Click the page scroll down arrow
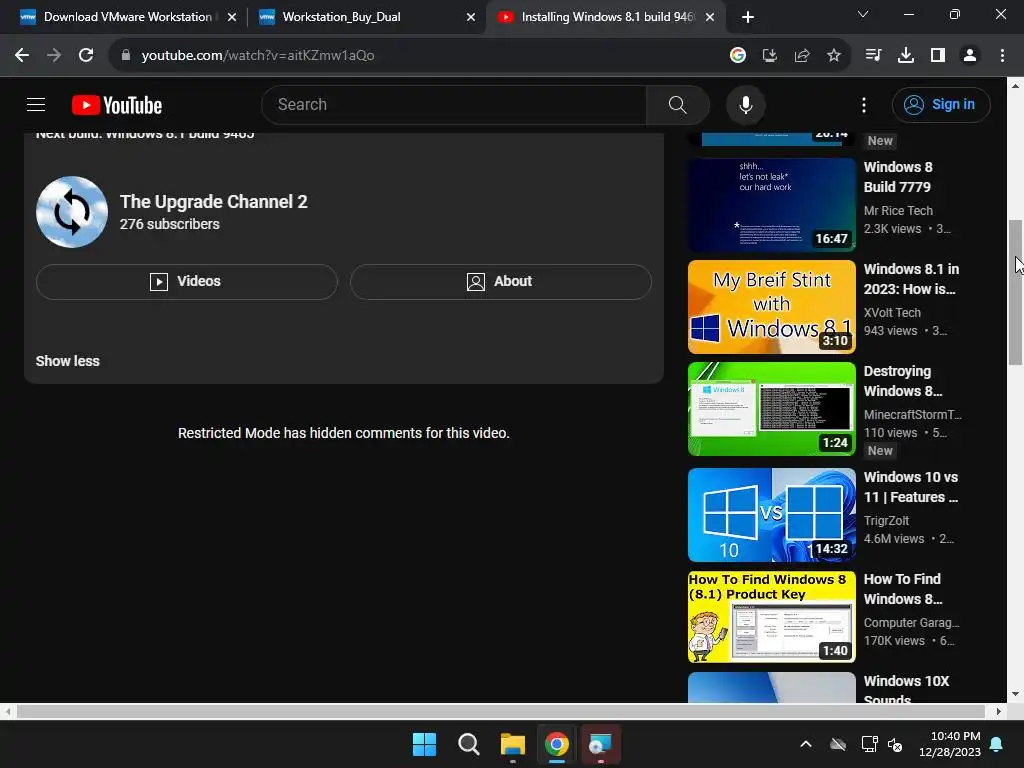Image resolution: width=1024 pixels, height=768 pixels. point(1015,694)
